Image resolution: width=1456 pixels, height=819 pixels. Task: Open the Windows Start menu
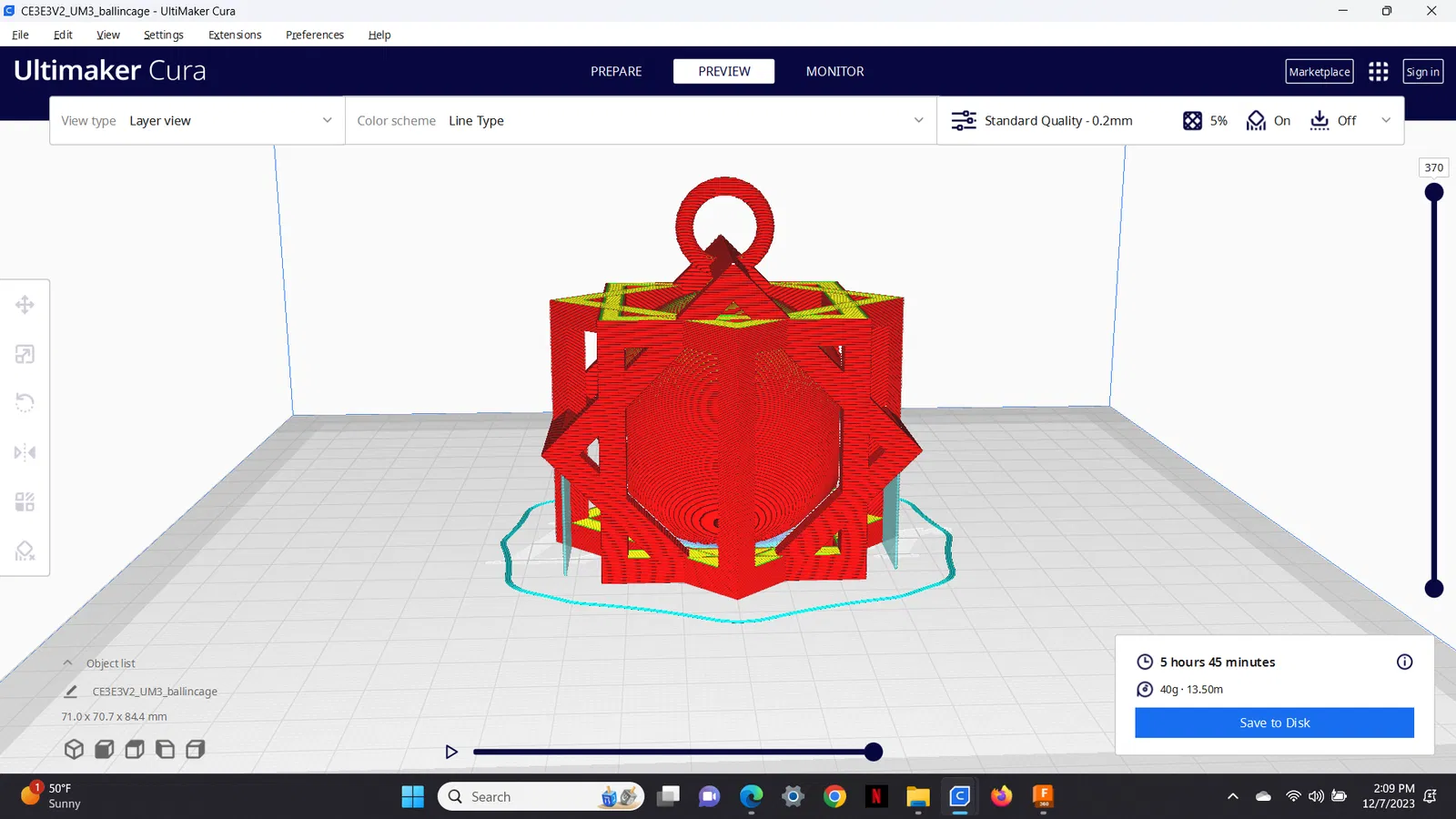click(x=412, y=796)
